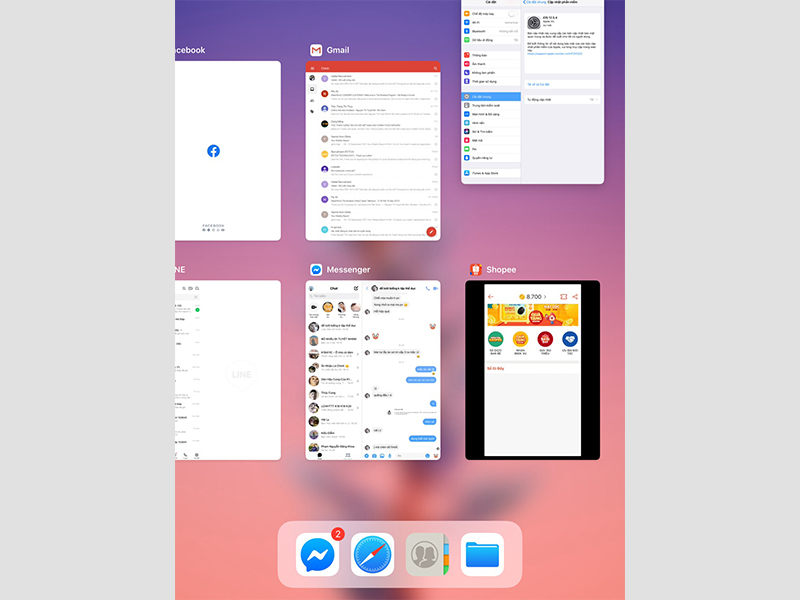
Task: Click 'Tải về và Cài đặt' download link
Action: point(538,84)
